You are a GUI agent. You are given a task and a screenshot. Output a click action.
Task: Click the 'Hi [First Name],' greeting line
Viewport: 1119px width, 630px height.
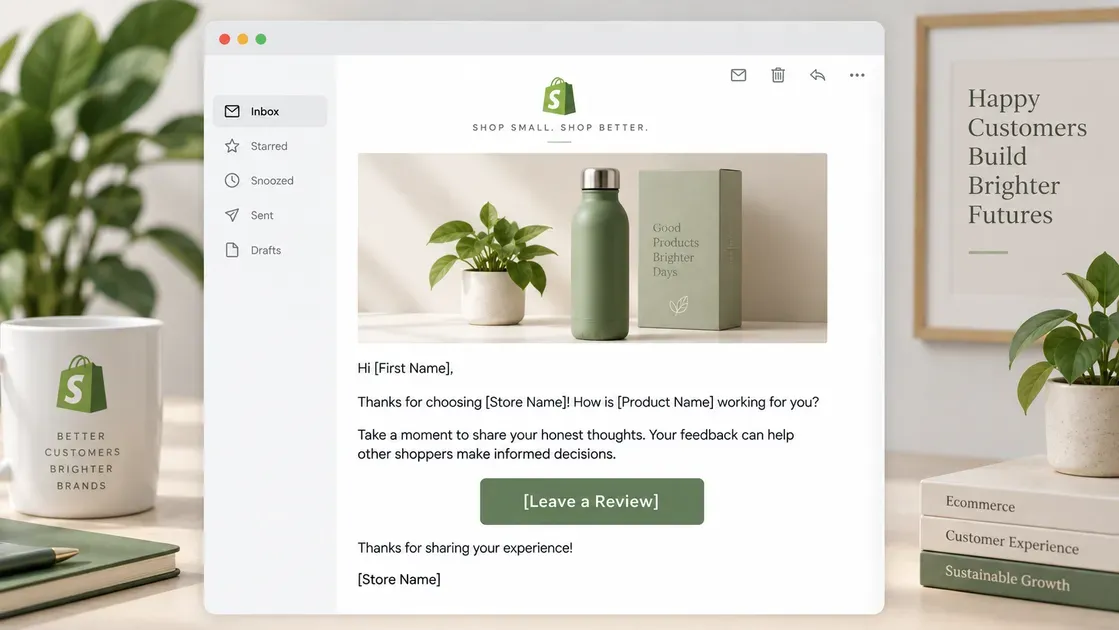coord(405,368)
